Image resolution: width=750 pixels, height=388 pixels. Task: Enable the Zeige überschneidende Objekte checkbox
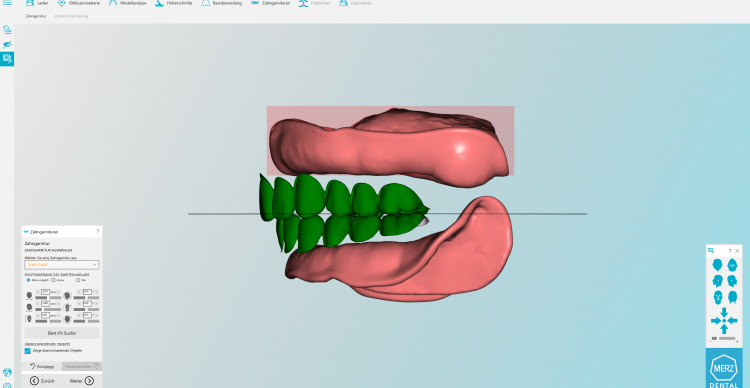click(28, 351)
